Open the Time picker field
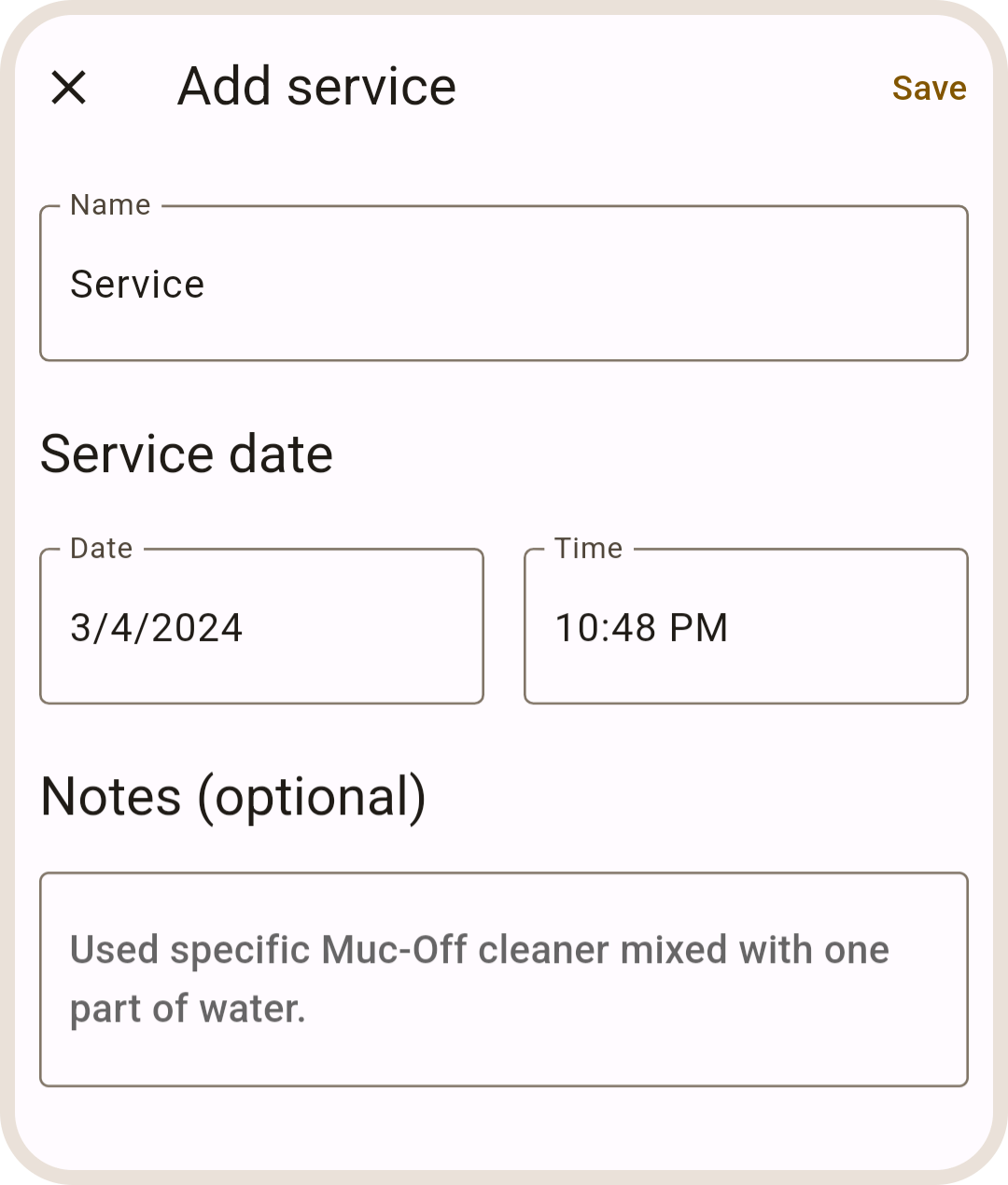Screen dimensions: 1008x1185 [x=746, y=626]
